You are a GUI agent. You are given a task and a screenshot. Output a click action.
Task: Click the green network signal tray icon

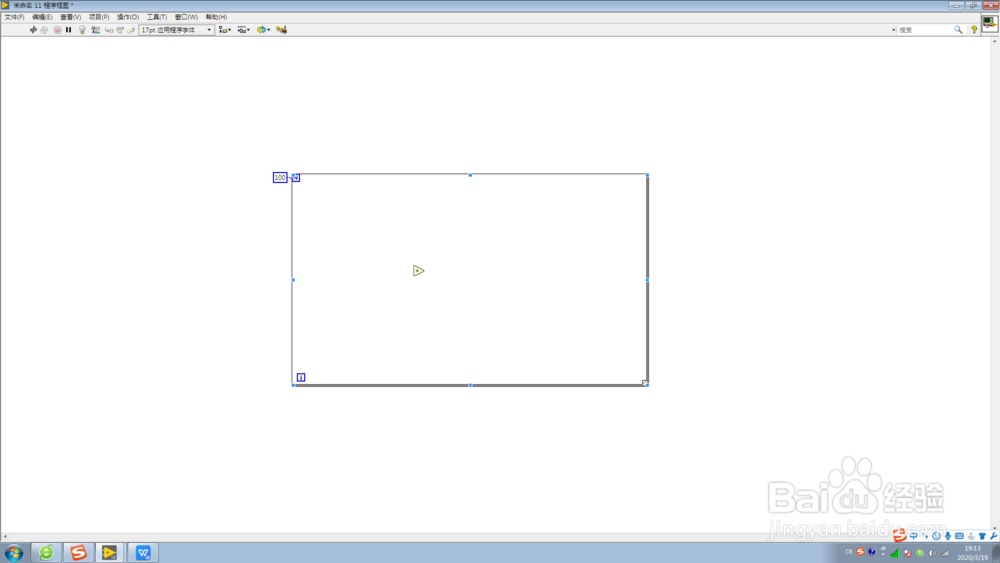(x=895, y=553)
